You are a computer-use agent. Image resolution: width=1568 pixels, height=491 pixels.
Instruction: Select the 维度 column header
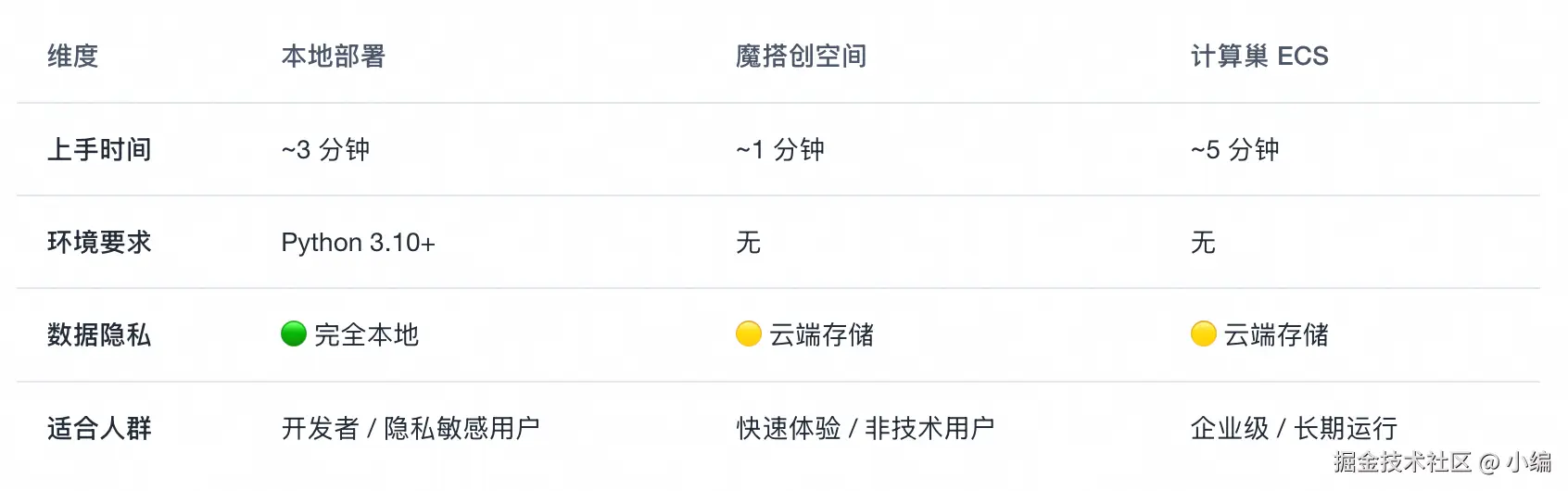click(x=73, y=57)
